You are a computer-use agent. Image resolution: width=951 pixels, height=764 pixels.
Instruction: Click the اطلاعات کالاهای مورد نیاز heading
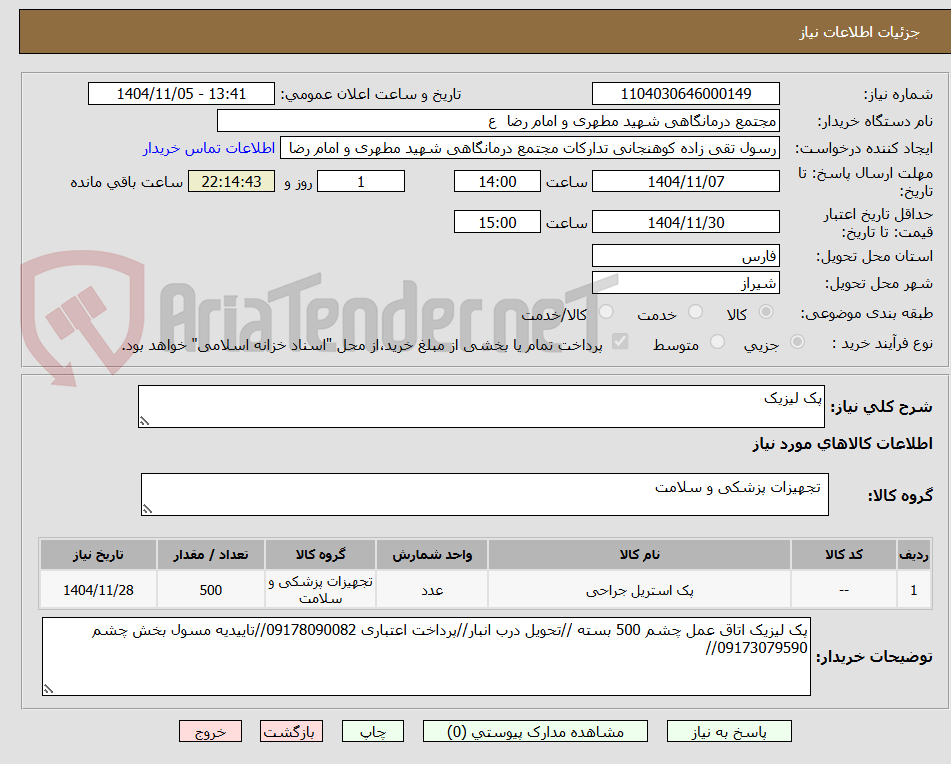(842, 444)
